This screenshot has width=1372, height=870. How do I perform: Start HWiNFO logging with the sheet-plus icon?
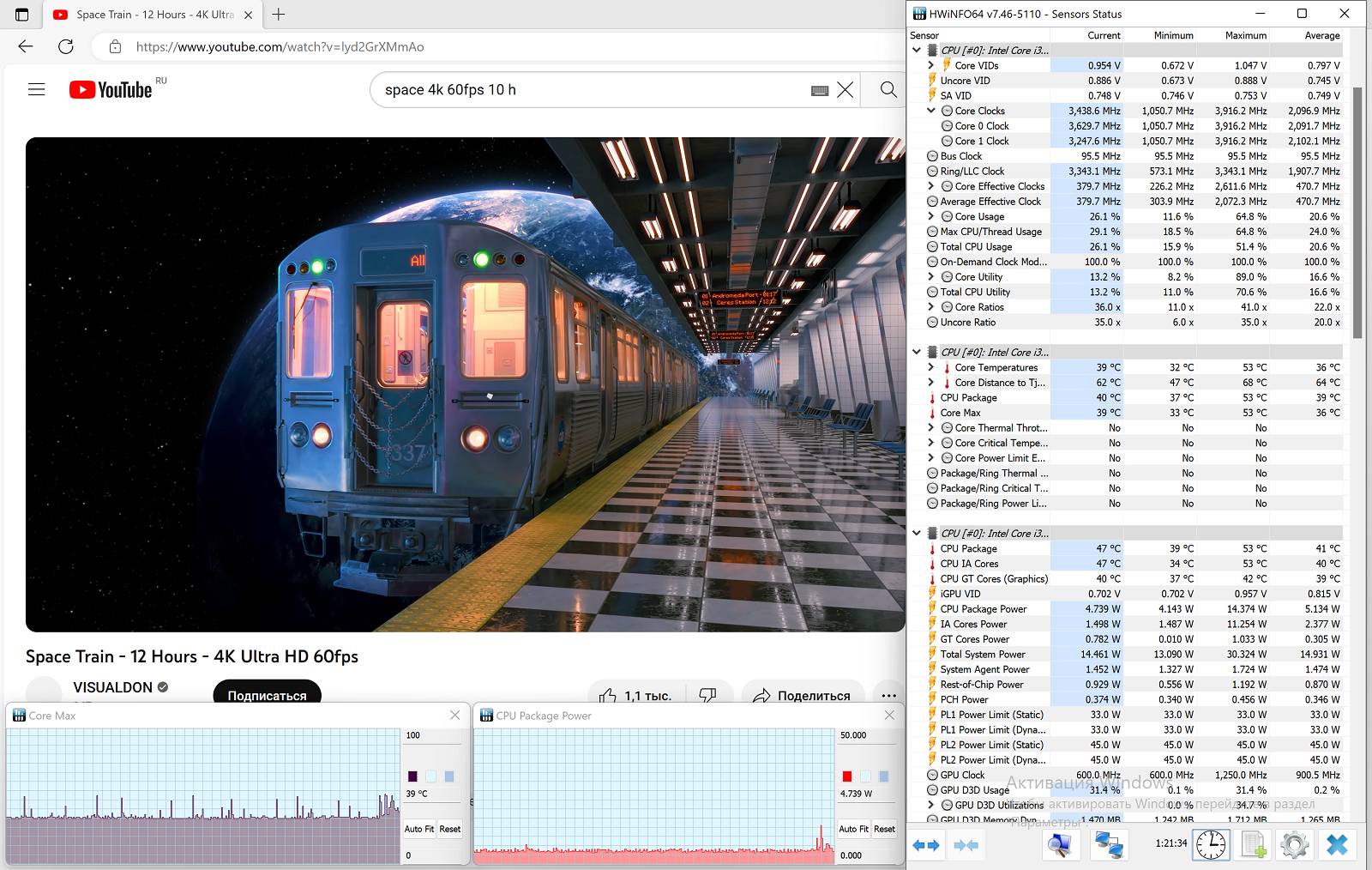1253,845
